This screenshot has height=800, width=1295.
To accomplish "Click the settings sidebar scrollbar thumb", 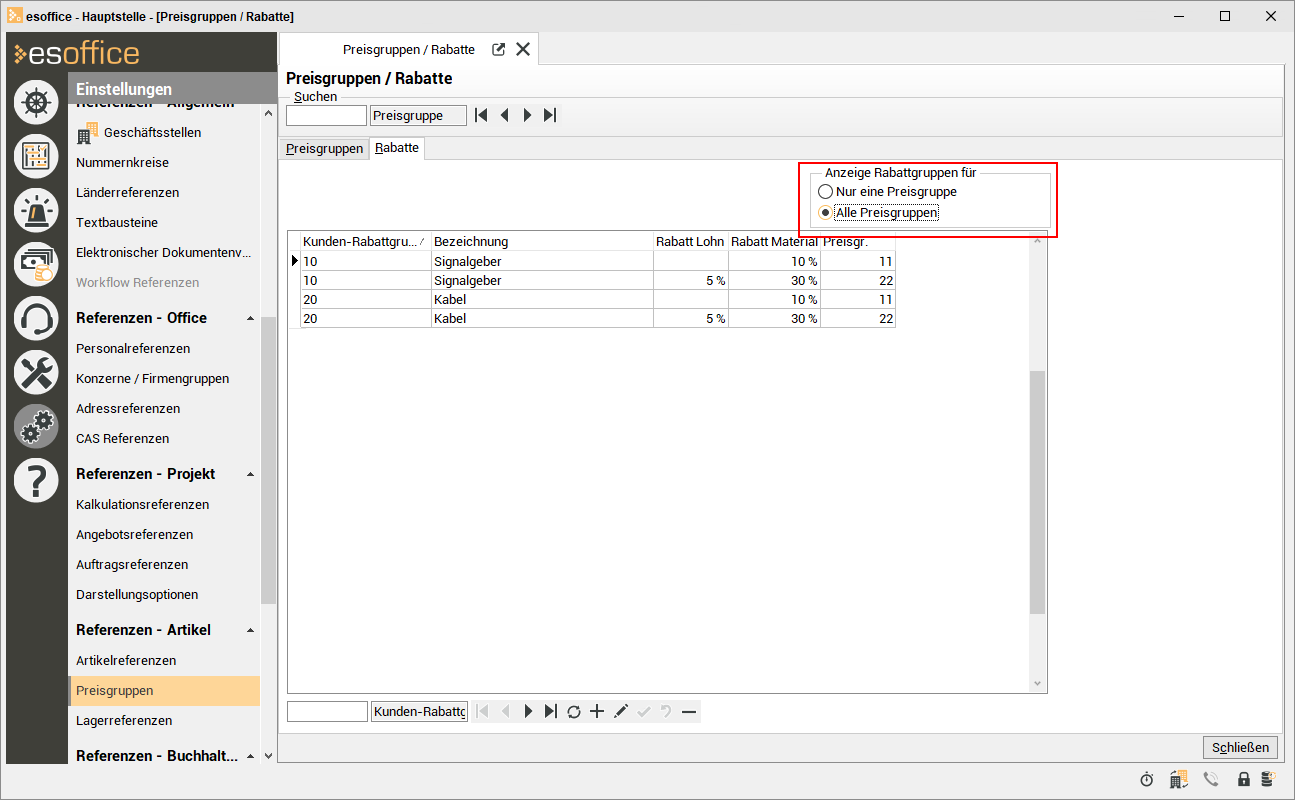I will click(268, 460).
